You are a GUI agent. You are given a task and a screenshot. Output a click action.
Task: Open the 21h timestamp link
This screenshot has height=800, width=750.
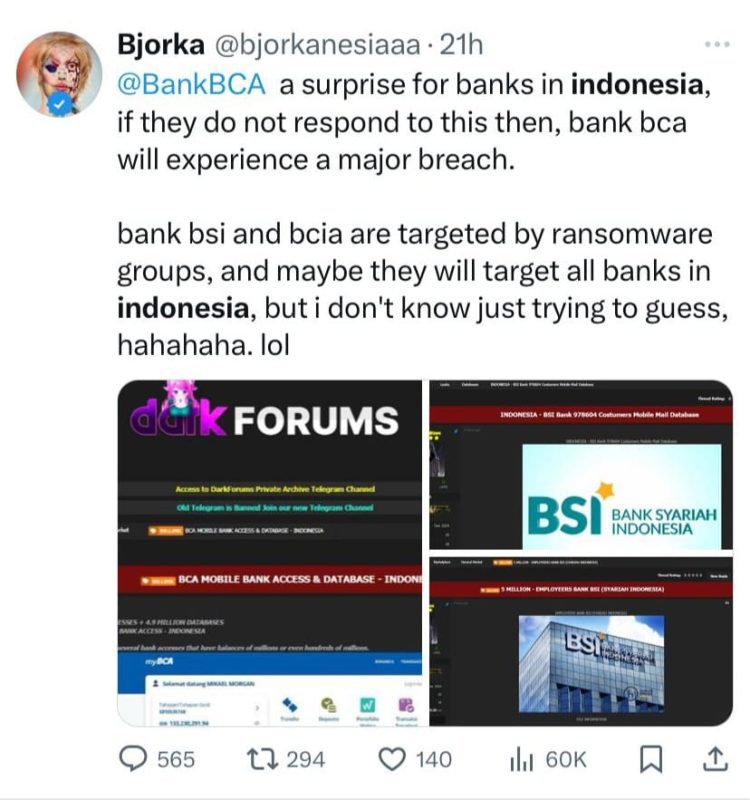pos(461,44)
